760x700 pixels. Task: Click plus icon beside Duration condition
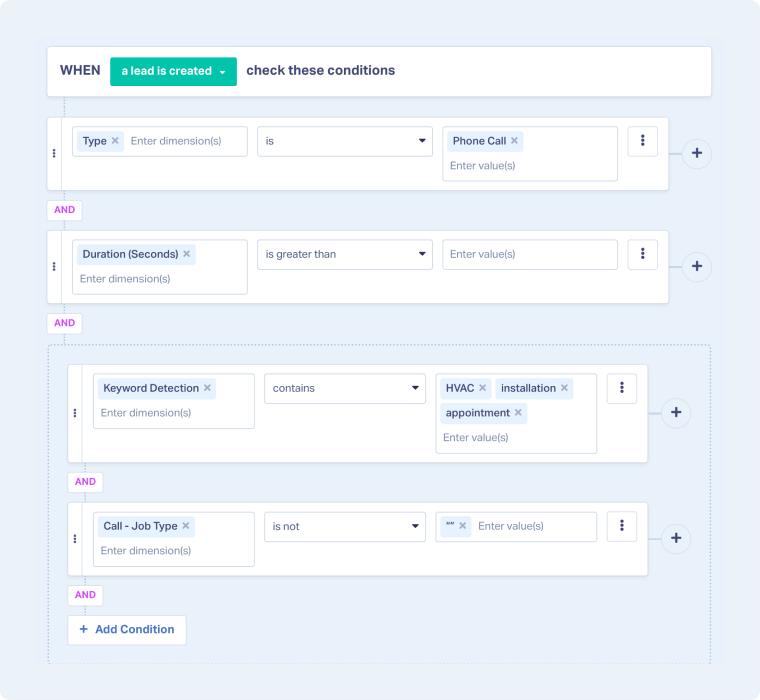click(x=697, y=267)
